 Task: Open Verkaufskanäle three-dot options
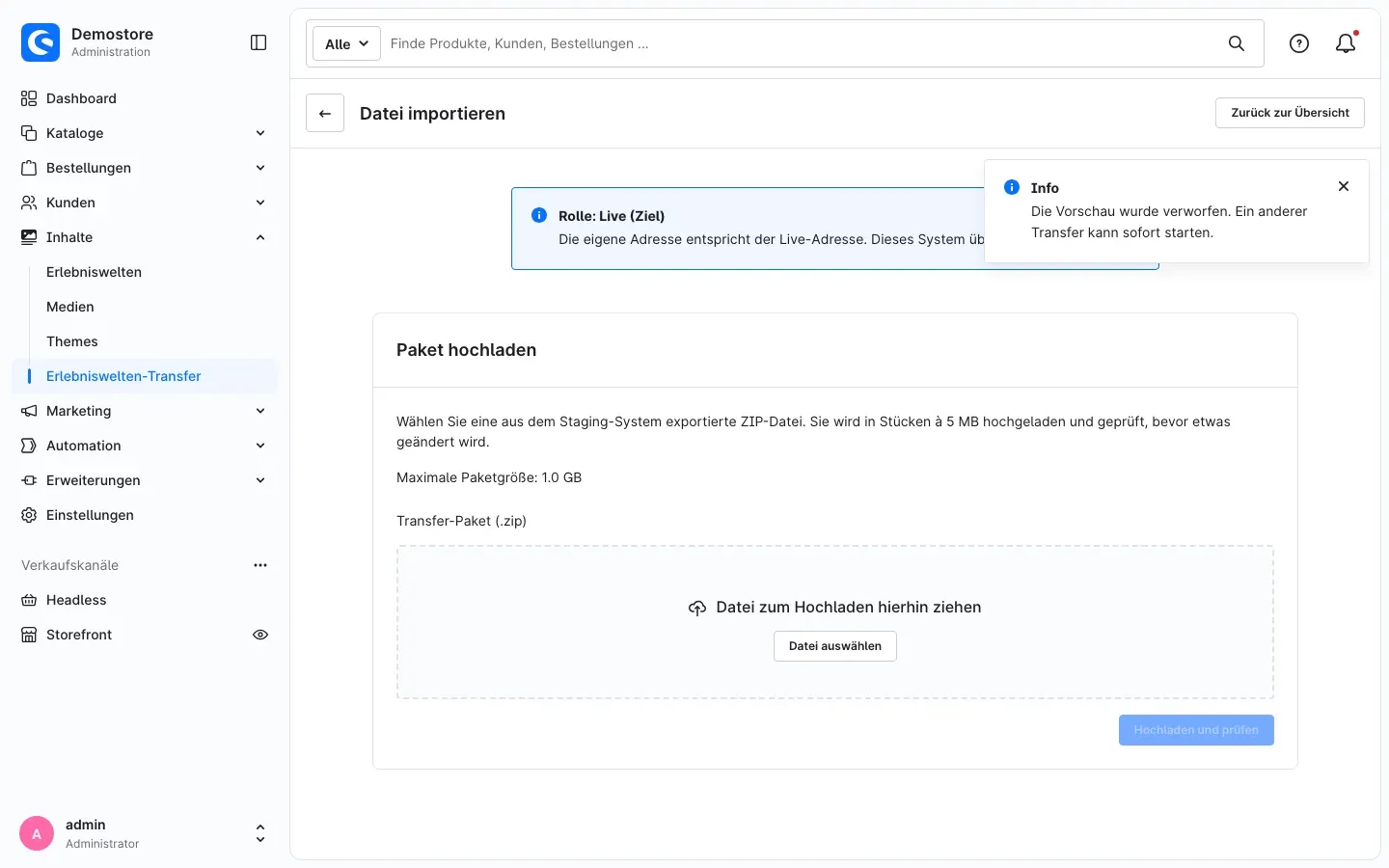point(260,565)
